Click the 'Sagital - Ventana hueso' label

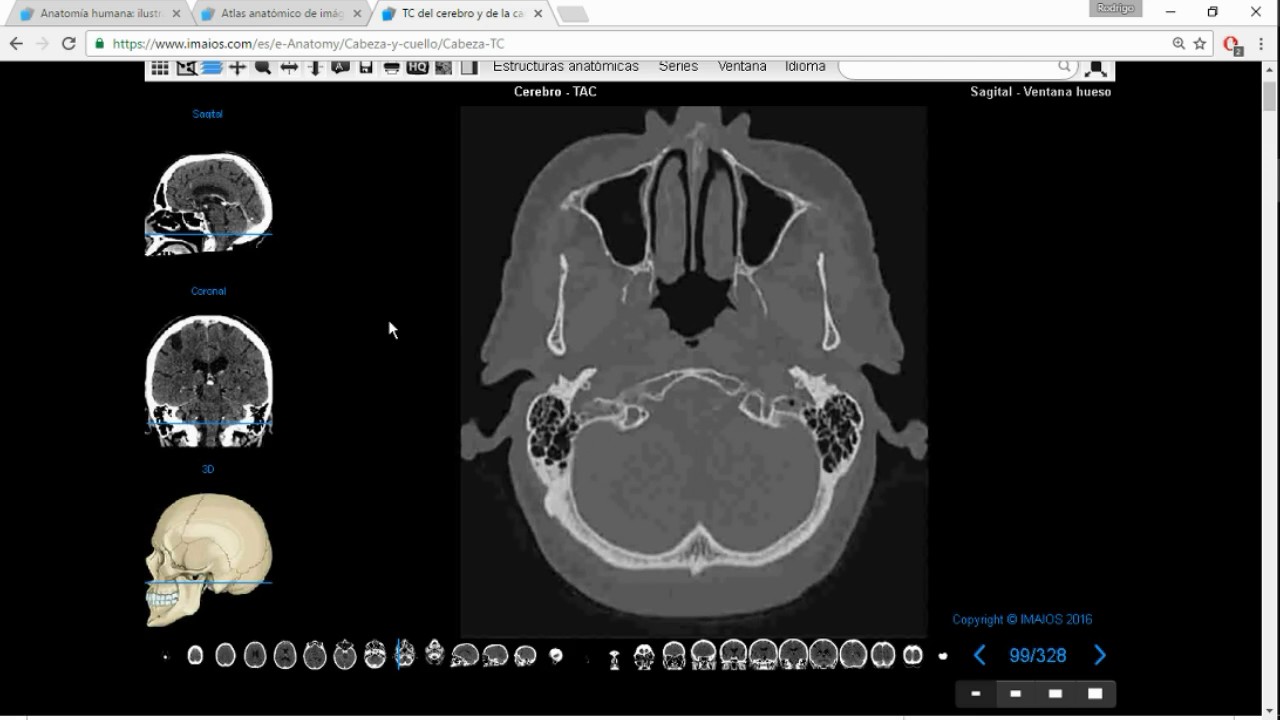(x=1040, y=91)
